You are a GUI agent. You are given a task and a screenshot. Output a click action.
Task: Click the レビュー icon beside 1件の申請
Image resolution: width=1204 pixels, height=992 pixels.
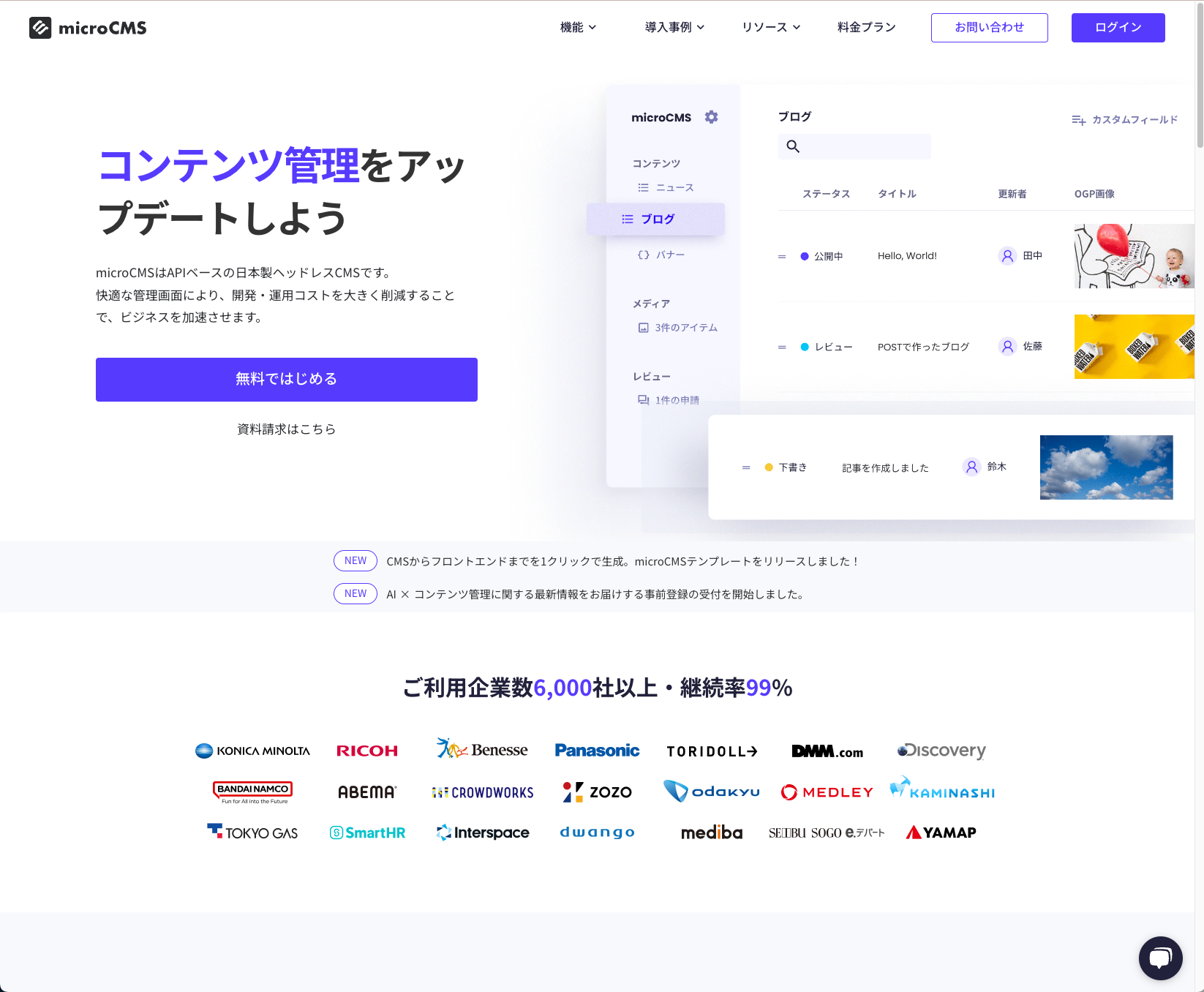(642, 400)
